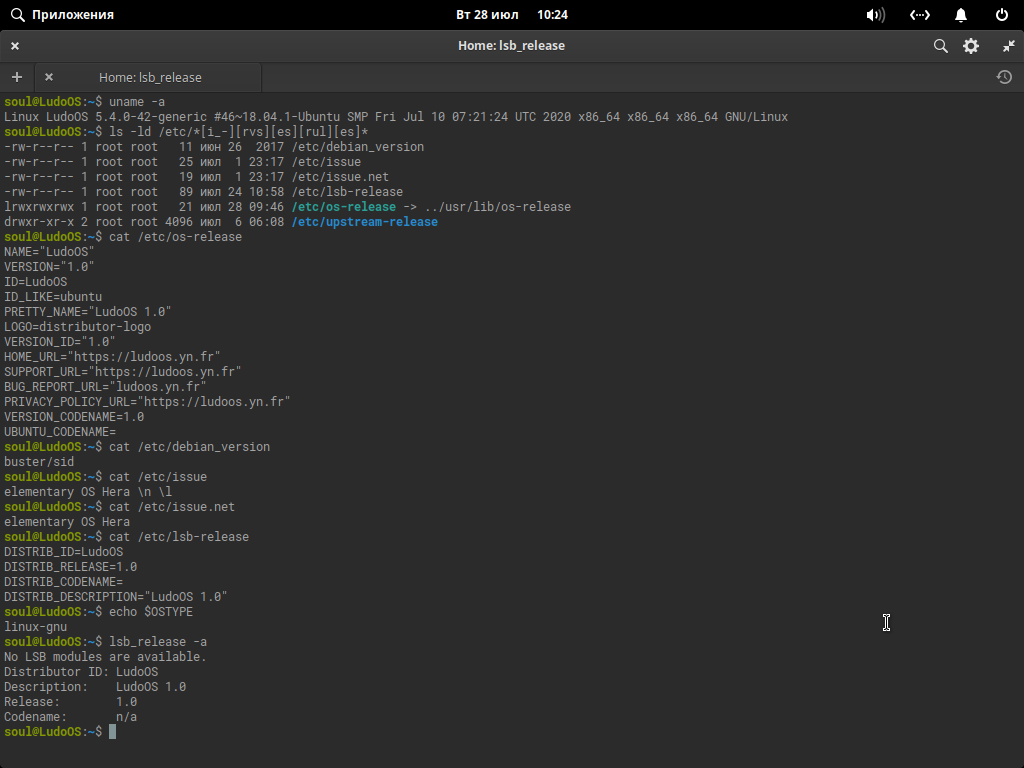Click the 'Codename: n/a' line
This screenshot has height=768, width=1024.
coord(71,718)
